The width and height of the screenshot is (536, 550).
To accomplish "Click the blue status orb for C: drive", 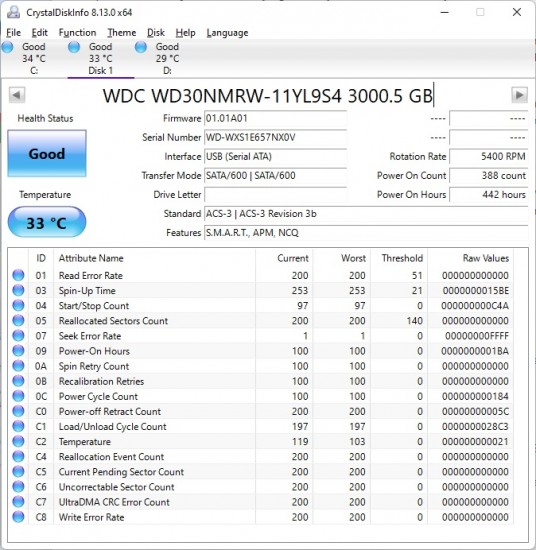I will pos(8,47).
